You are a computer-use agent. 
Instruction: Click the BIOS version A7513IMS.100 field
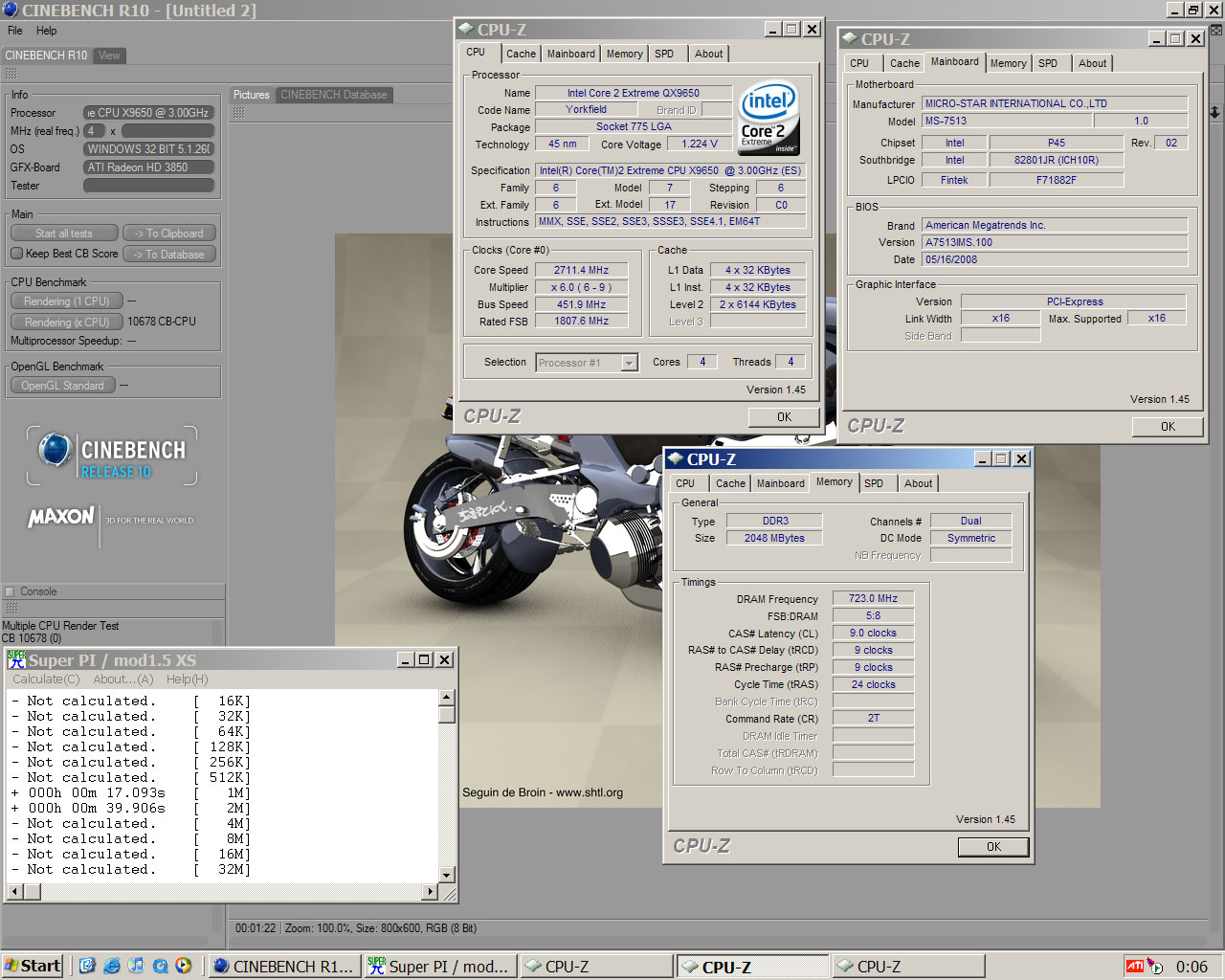pyautogui.click(x=1055, y=243)
